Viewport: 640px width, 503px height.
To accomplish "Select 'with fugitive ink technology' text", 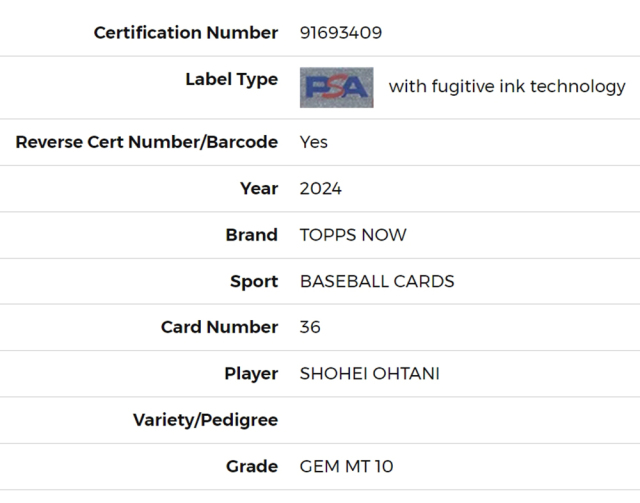I will pos(507,87).
